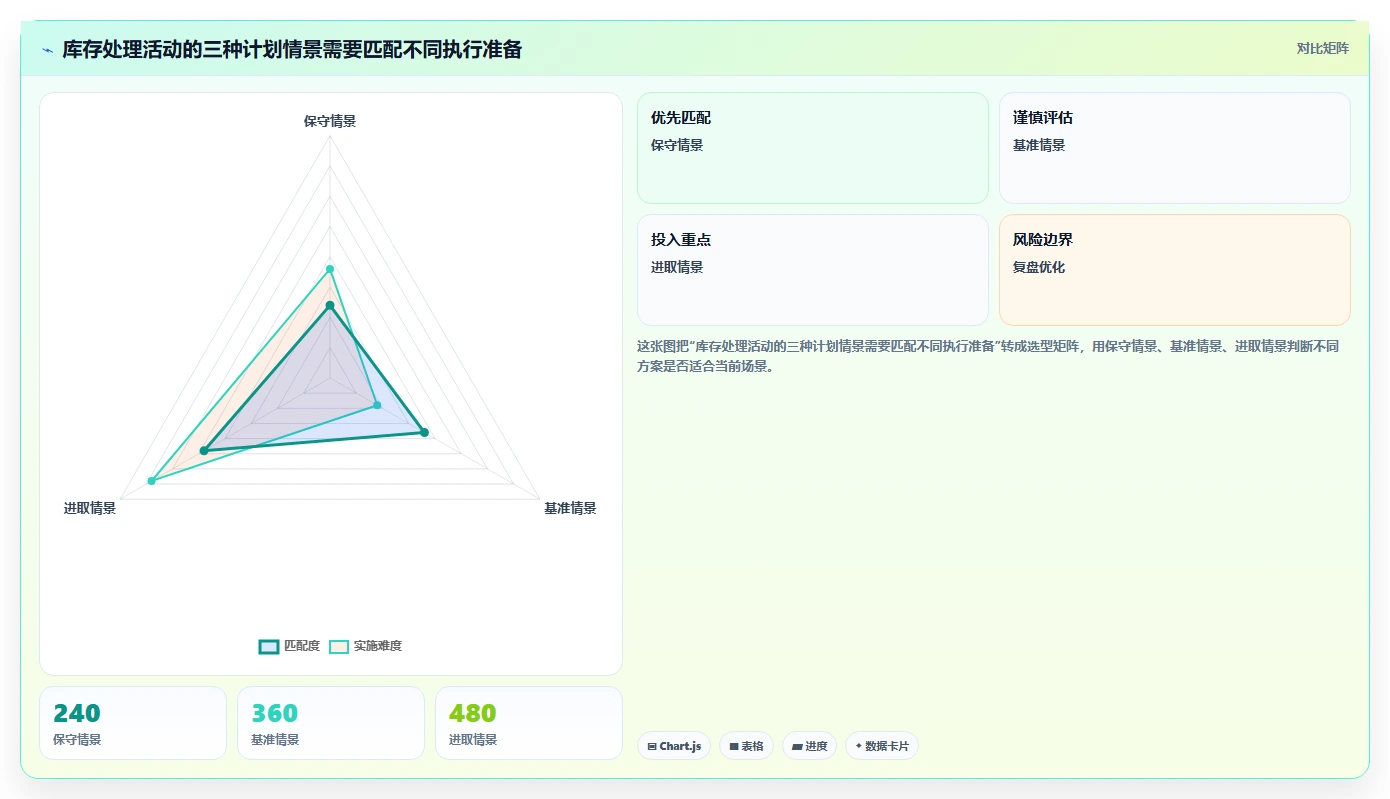Screen dimensions: 1390x799
Task: Select the 数据卡片 tag
Action: tap(882, 746)
